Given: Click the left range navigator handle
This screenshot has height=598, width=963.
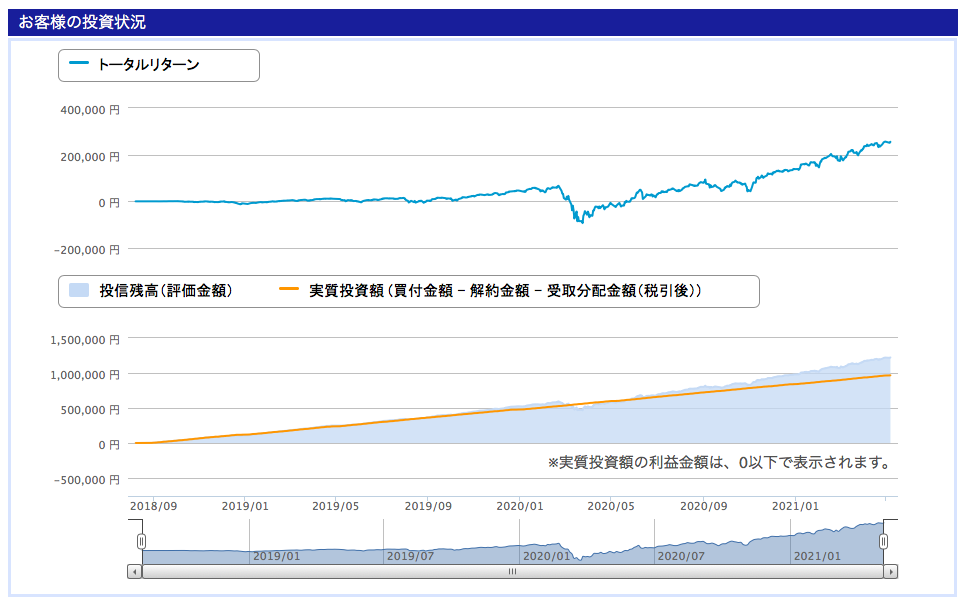Looking at the screenshot, I should click(141, 541).
